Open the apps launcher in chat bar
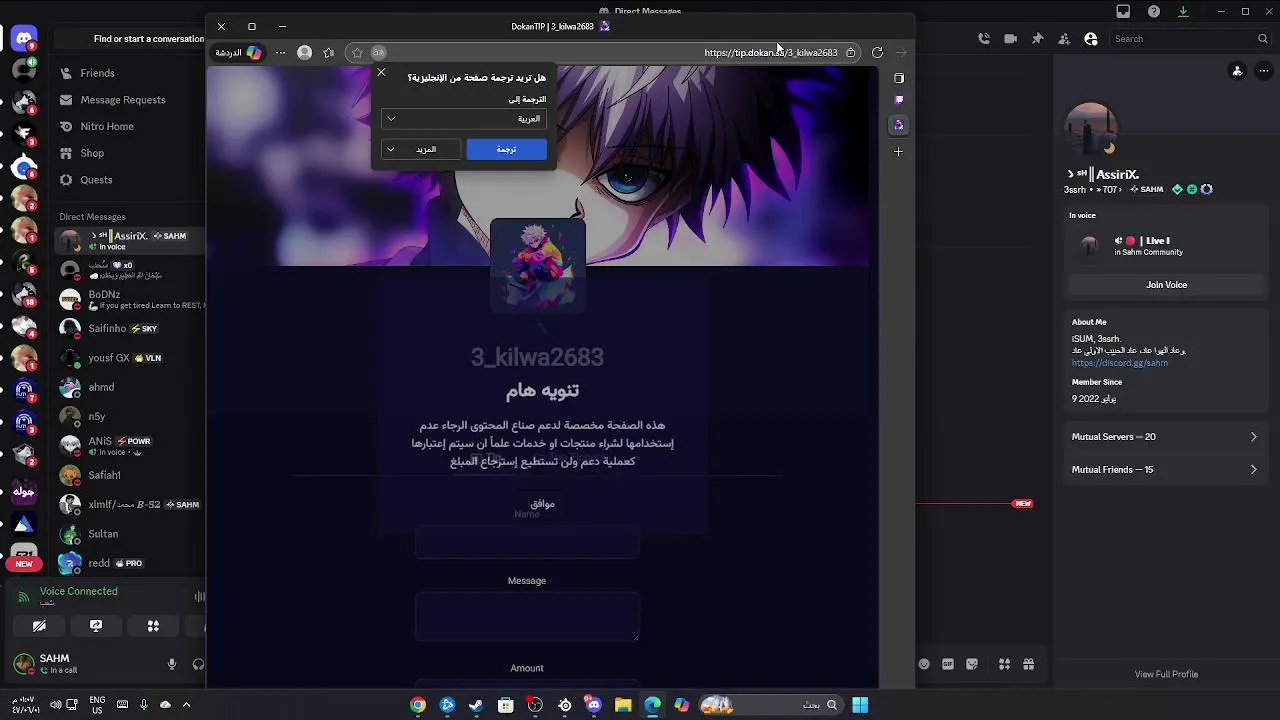 [x=1004, y=664]
